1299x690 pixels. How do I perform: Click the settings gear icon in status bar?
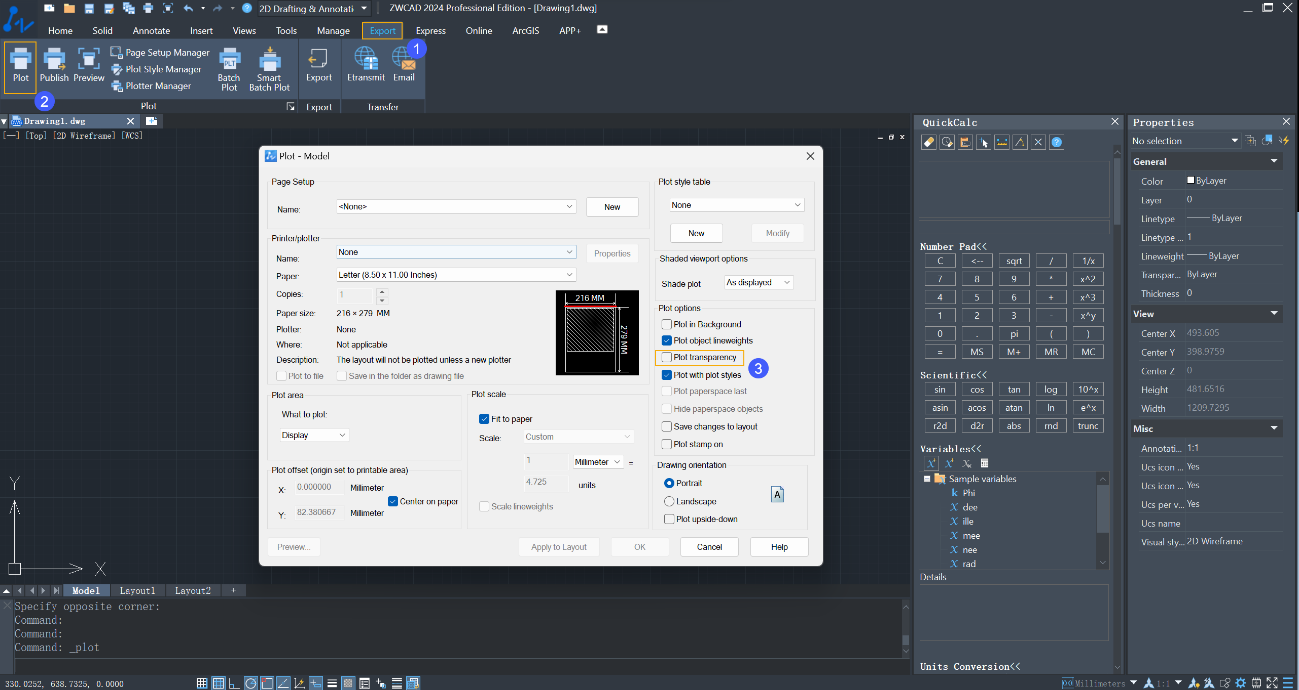pos(1240,683)
